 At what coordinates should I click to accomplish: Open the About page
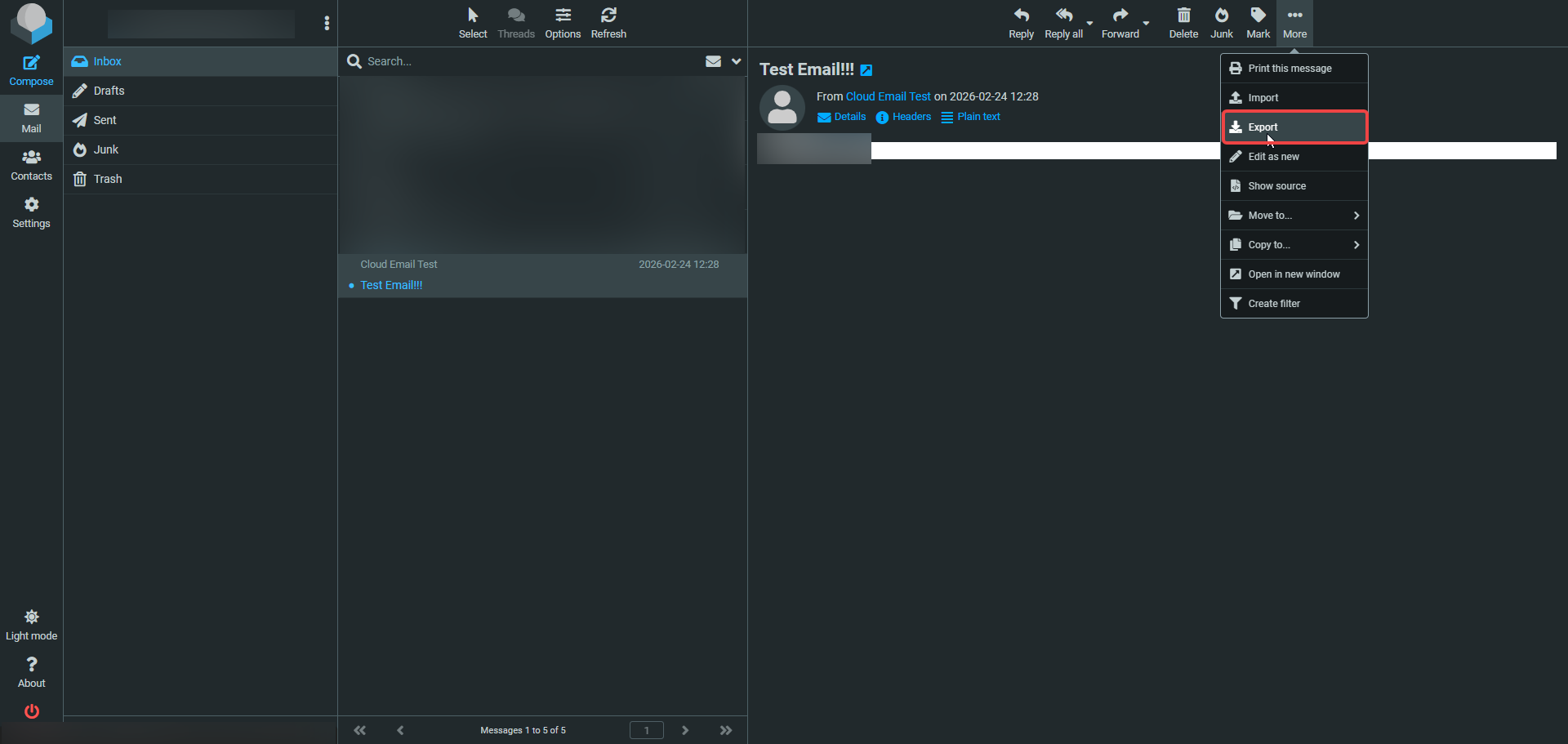pos(31,672)
